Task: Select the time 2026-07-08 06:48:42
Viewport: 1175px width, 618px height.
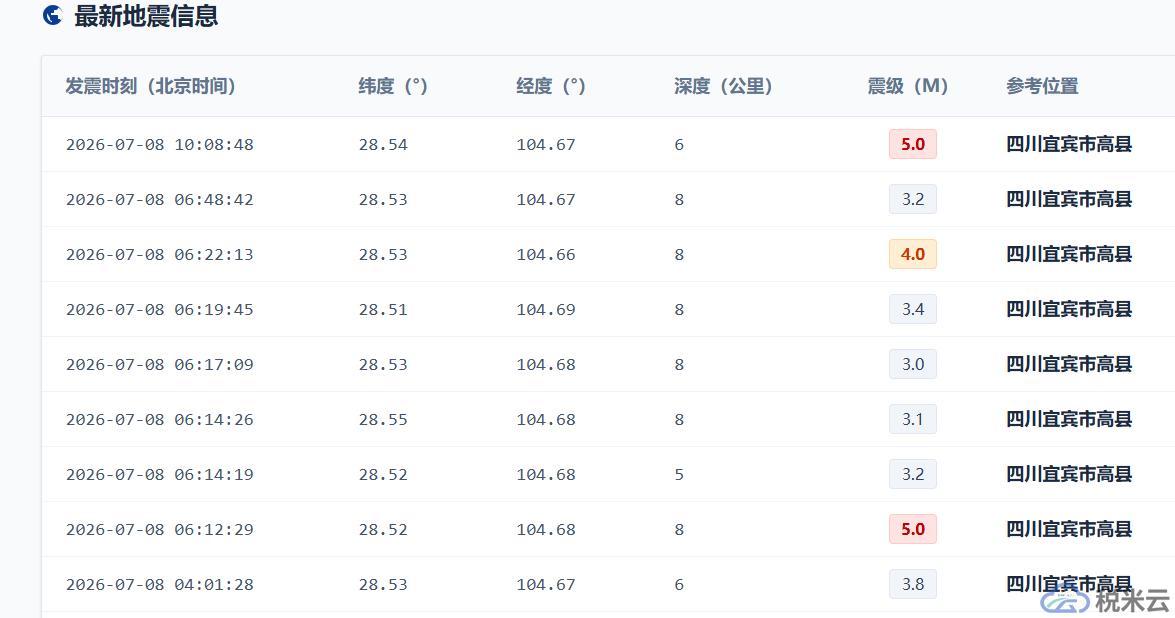Action: [160, 199]
